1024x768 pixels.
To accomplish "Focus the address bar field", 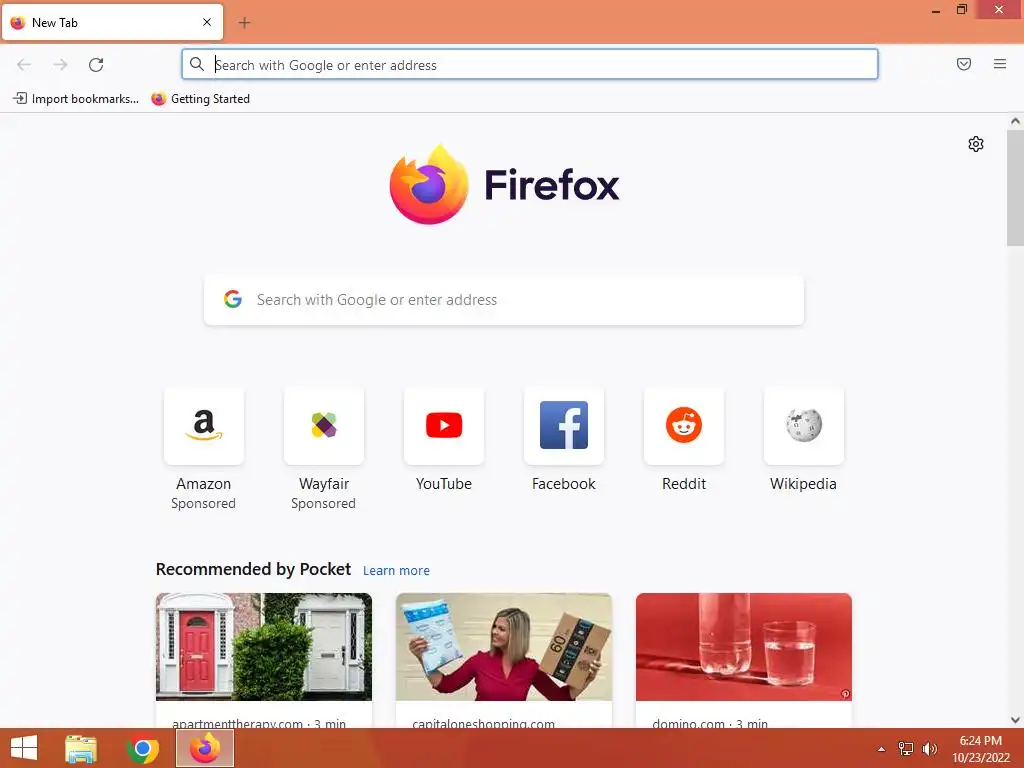I will [x=530, y=65].
